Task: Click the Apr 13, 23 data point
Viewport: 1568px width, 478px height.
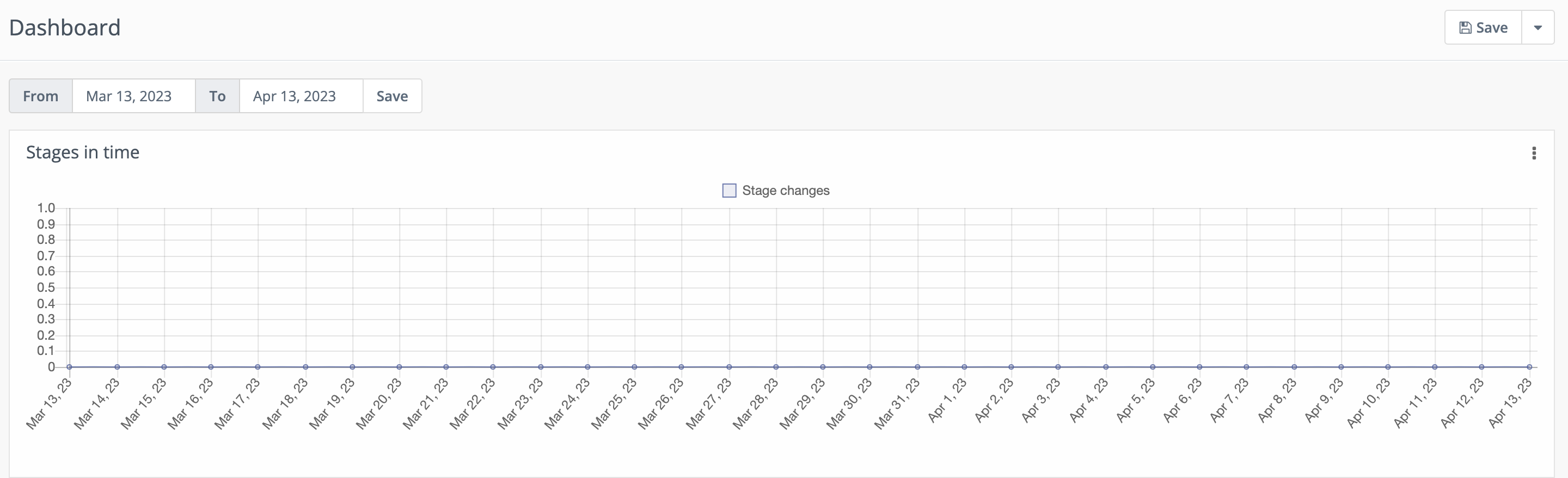Action: pos(1529,366)
